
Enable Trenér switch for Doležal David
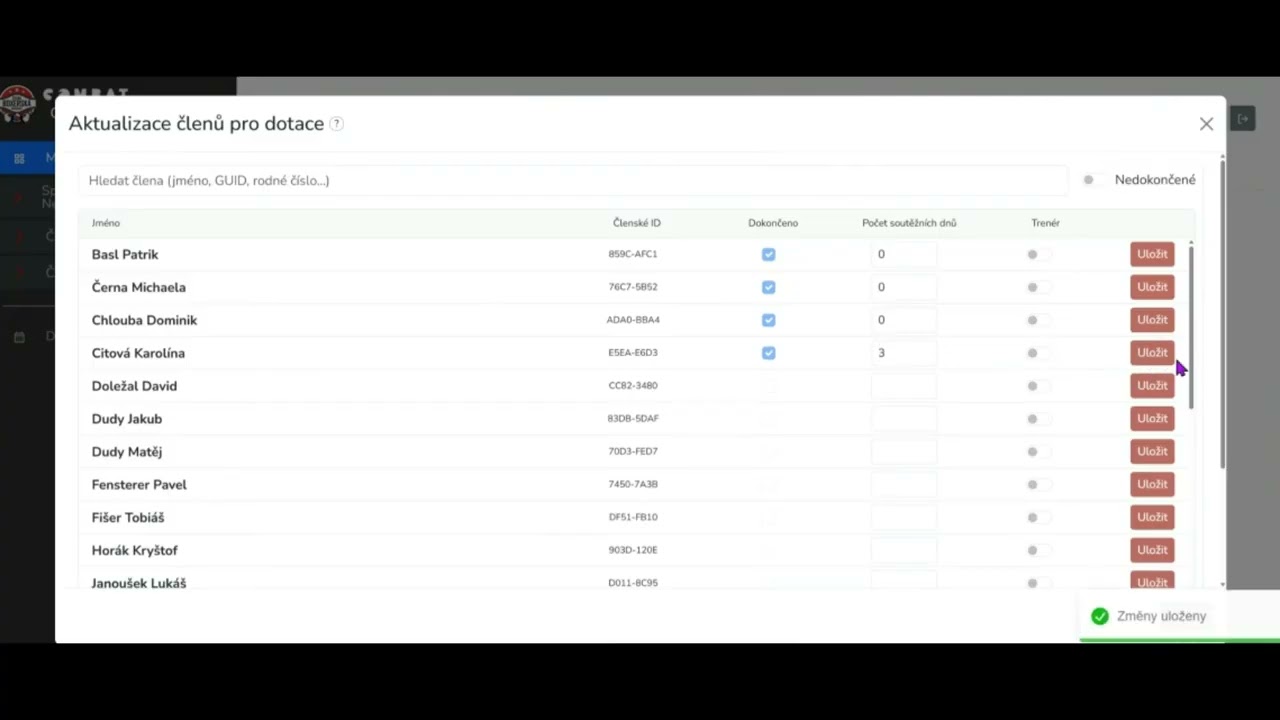1038,386
